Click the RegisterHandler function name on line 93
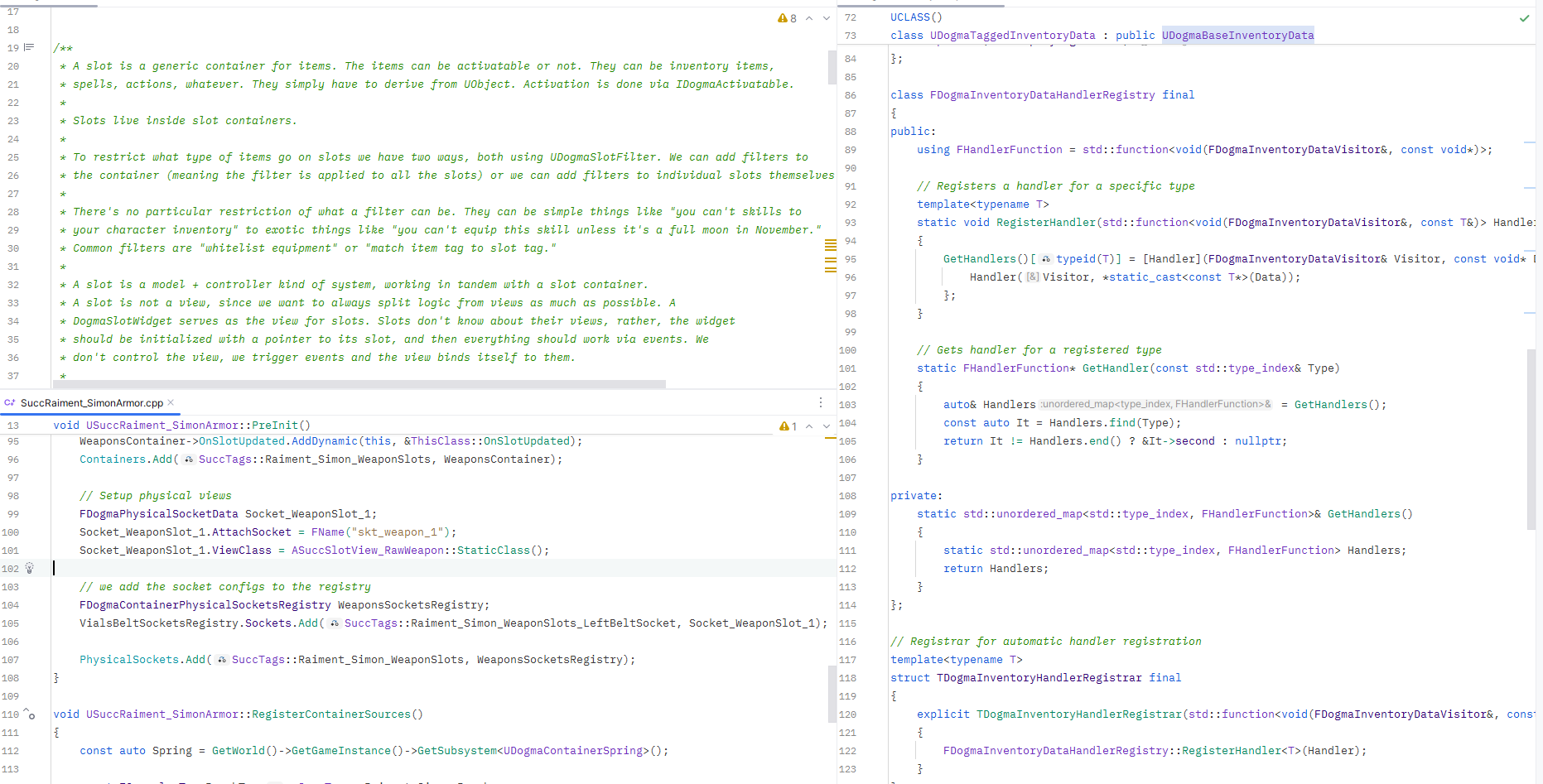 [1045, 223]
